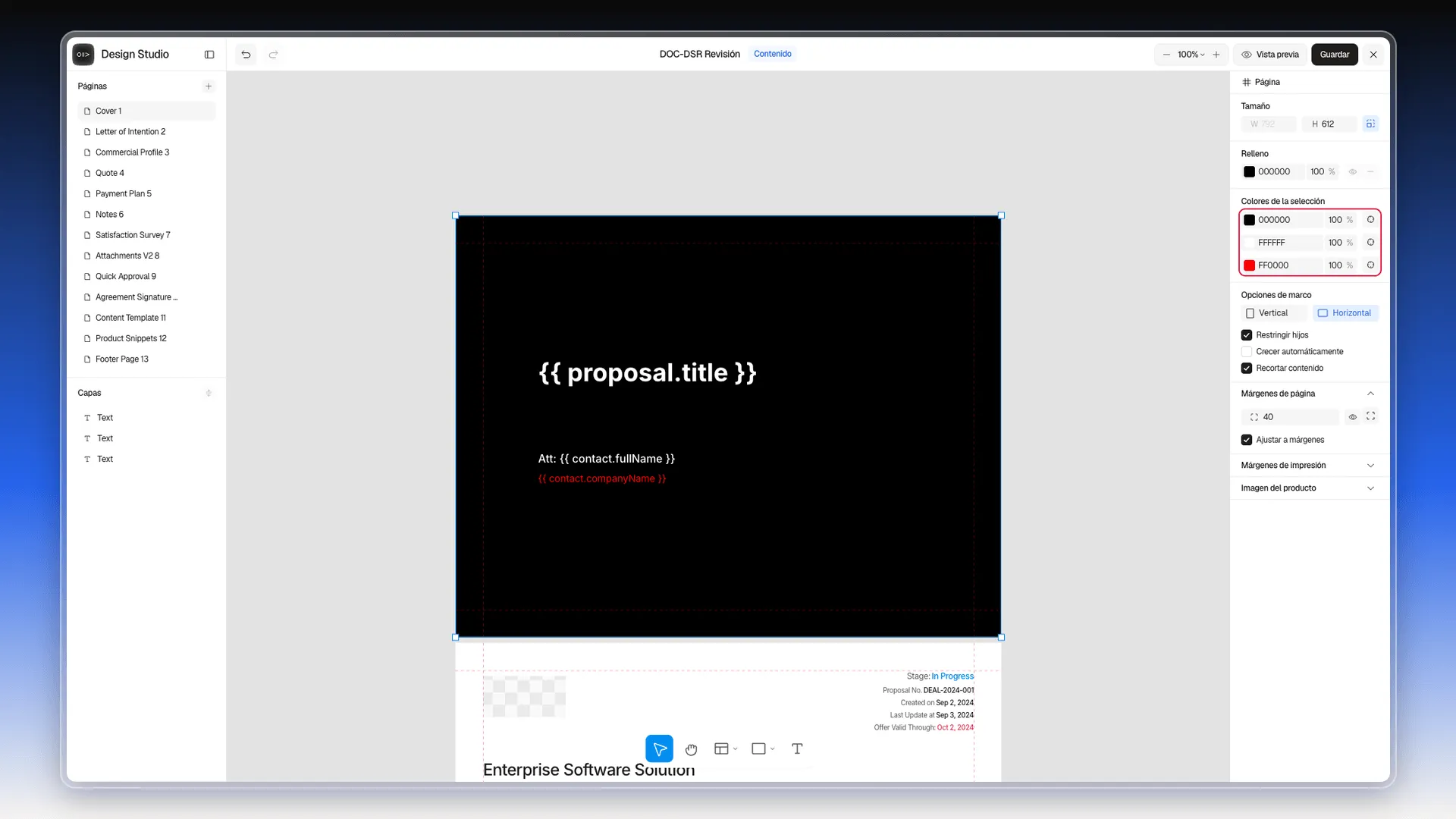Toggle the left sidebar panel icon
The height and width of the screenshot is (819, 1456).
[209, 55]
